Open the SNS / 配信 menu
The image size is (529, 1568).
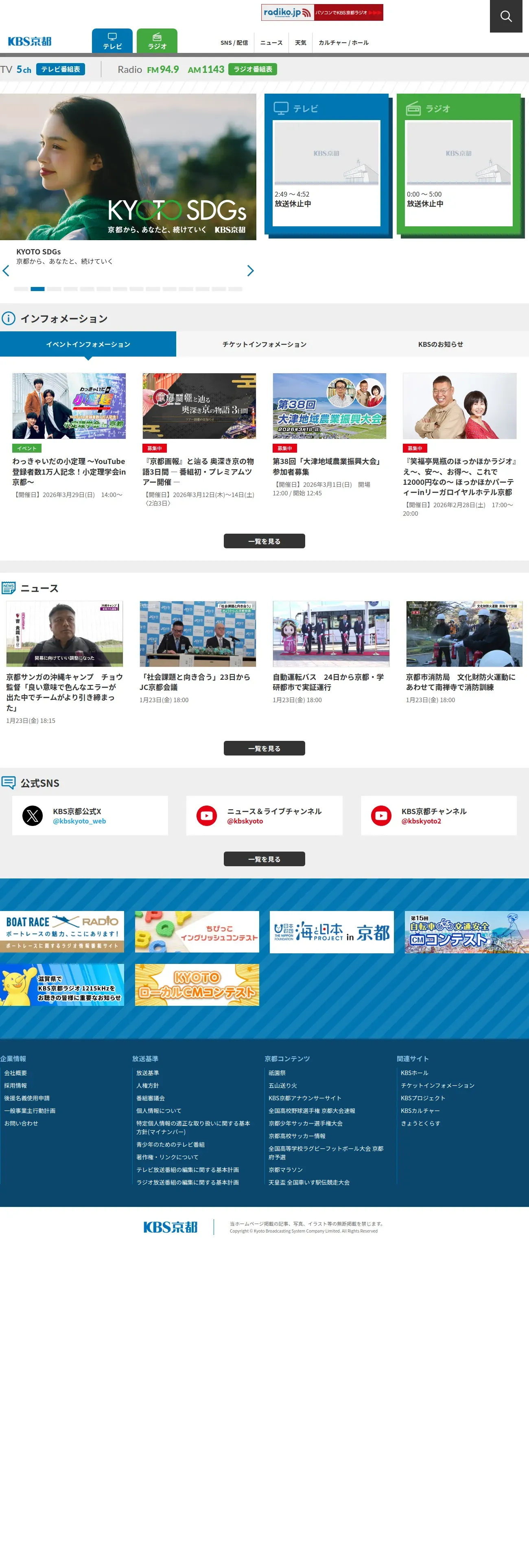pos(234,43)
